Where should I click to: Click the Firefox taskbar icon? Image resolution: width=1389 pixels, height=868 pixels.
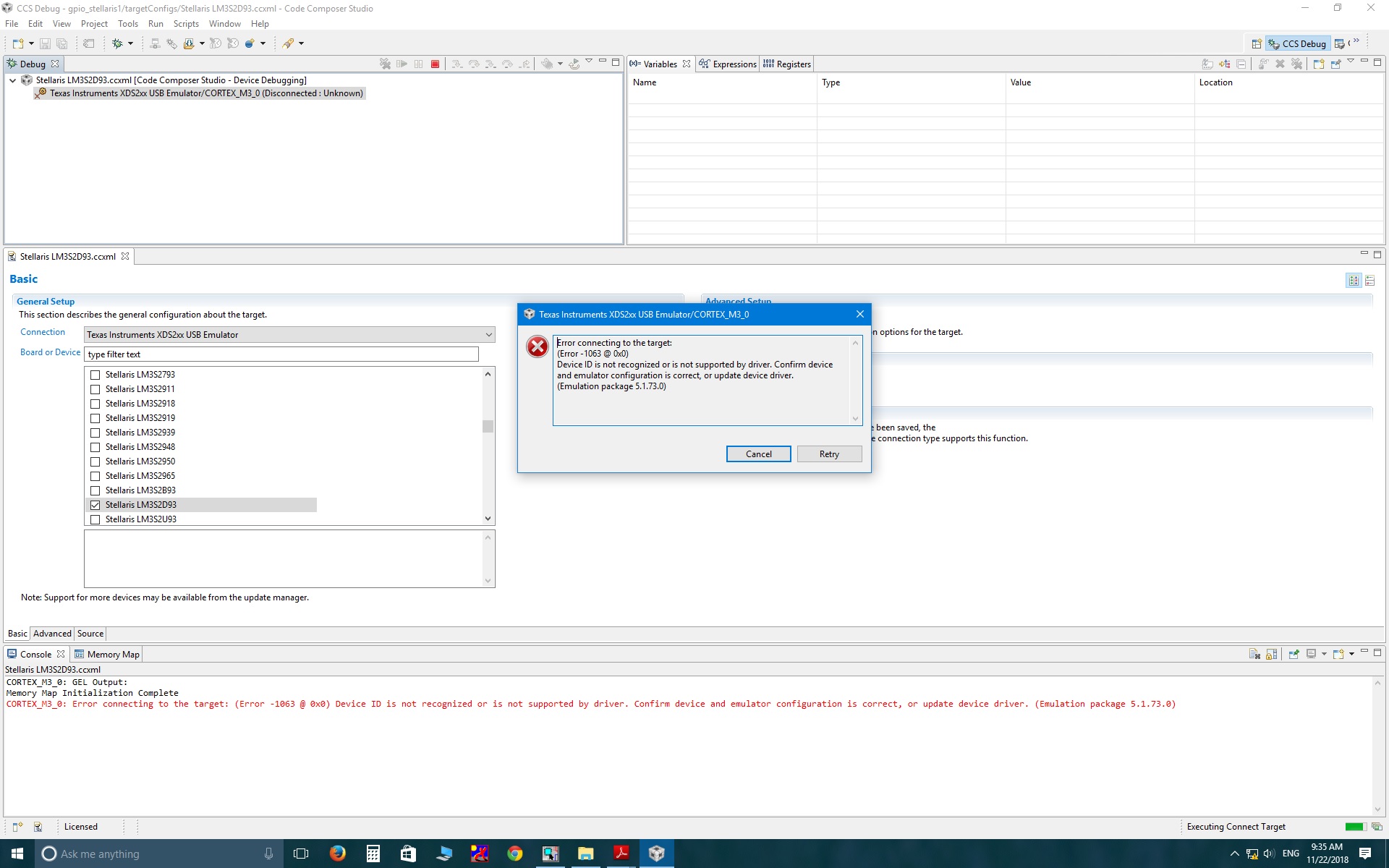(x=337, y=854)
